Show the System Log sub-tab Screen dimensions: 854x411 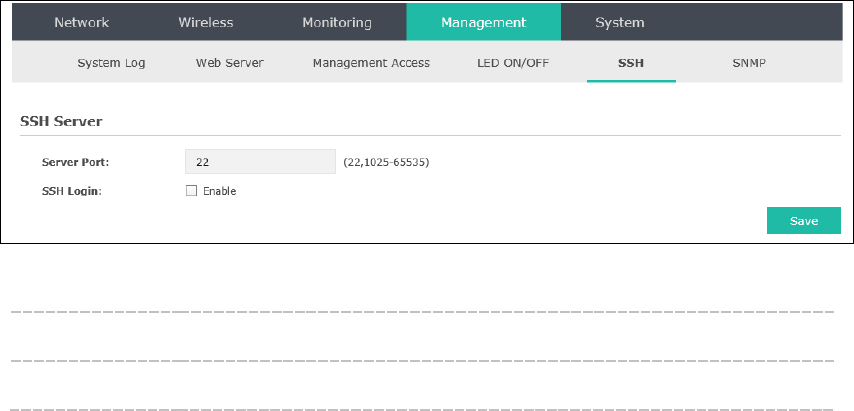pyautogui.click(x=111, y=63)
